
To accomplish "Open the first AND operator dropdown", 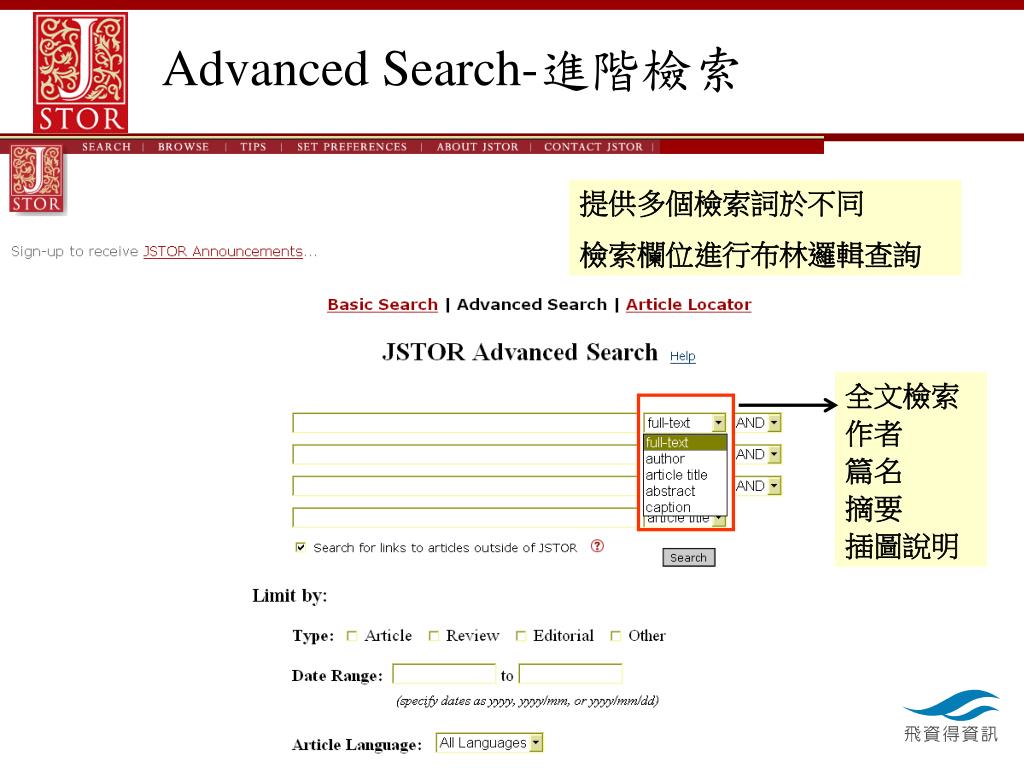I will tap(758, 423).
